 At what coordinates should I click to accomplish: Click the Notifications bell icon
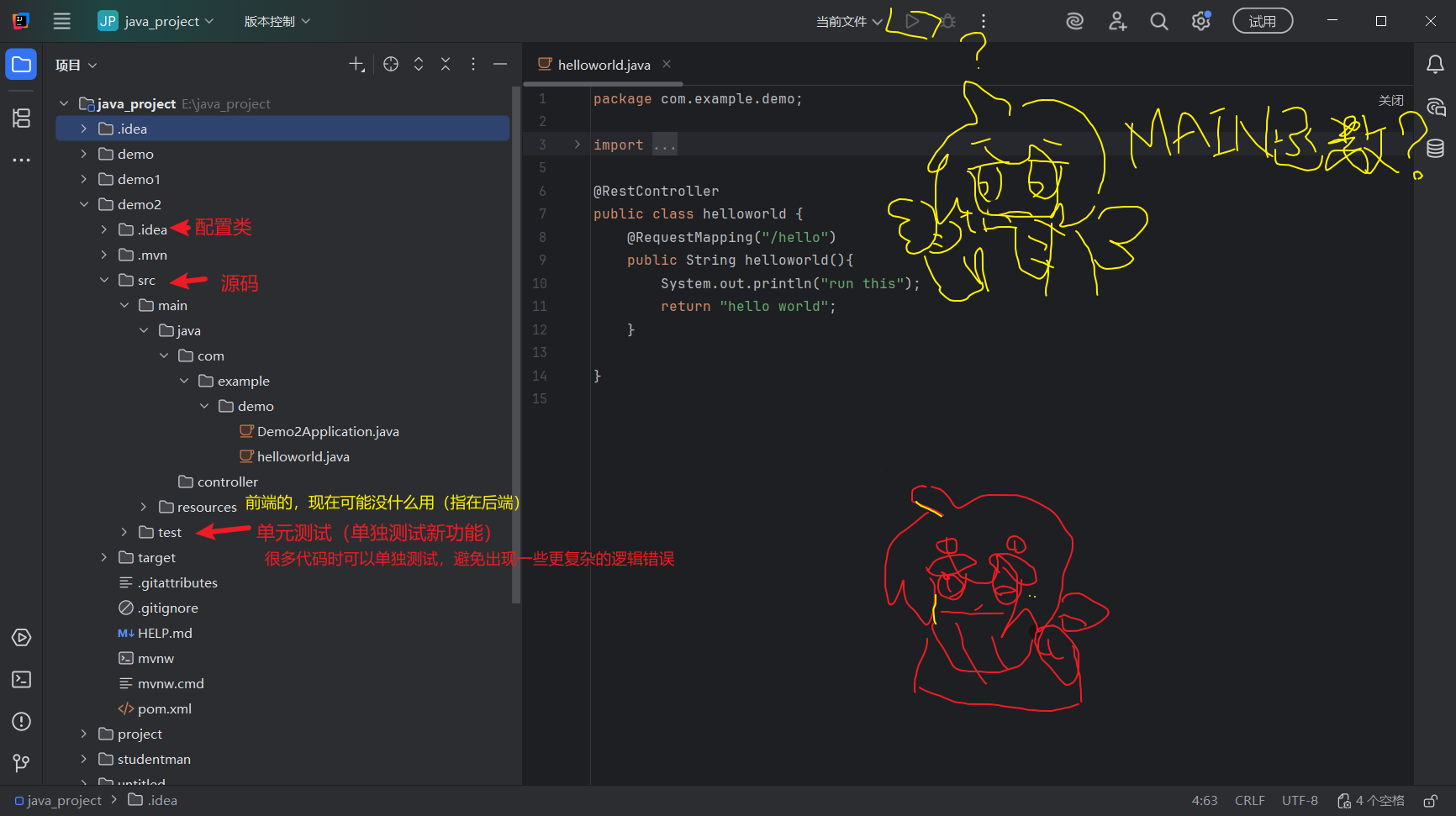pyautogui.click(x=1435, y=65)
